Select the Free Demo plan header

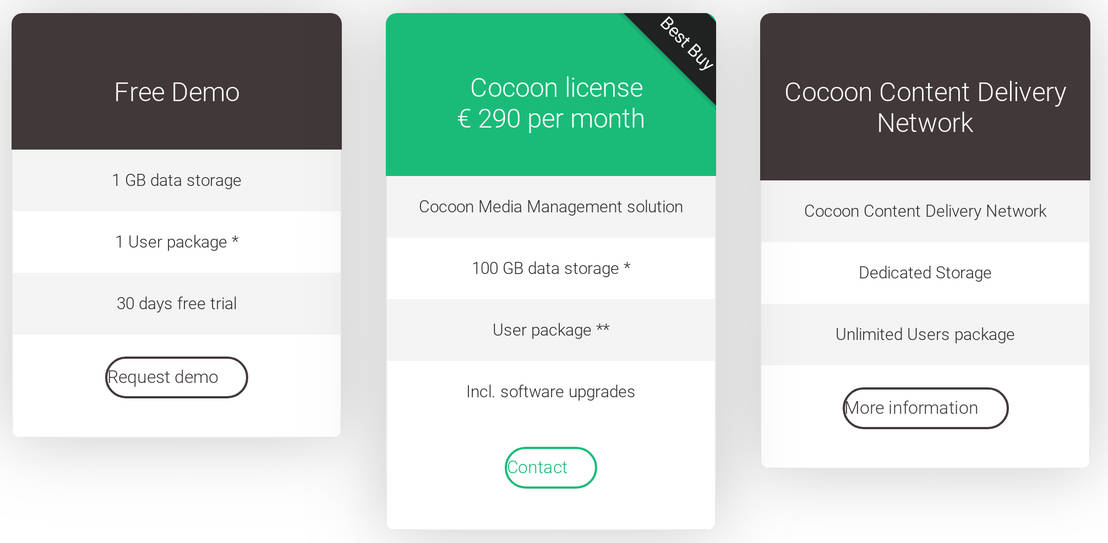point(177,92)
